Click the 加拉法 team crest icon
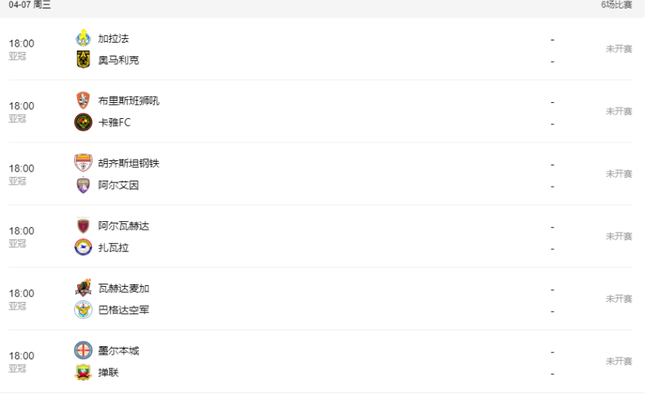650x395 pixels. click(83, 38)
